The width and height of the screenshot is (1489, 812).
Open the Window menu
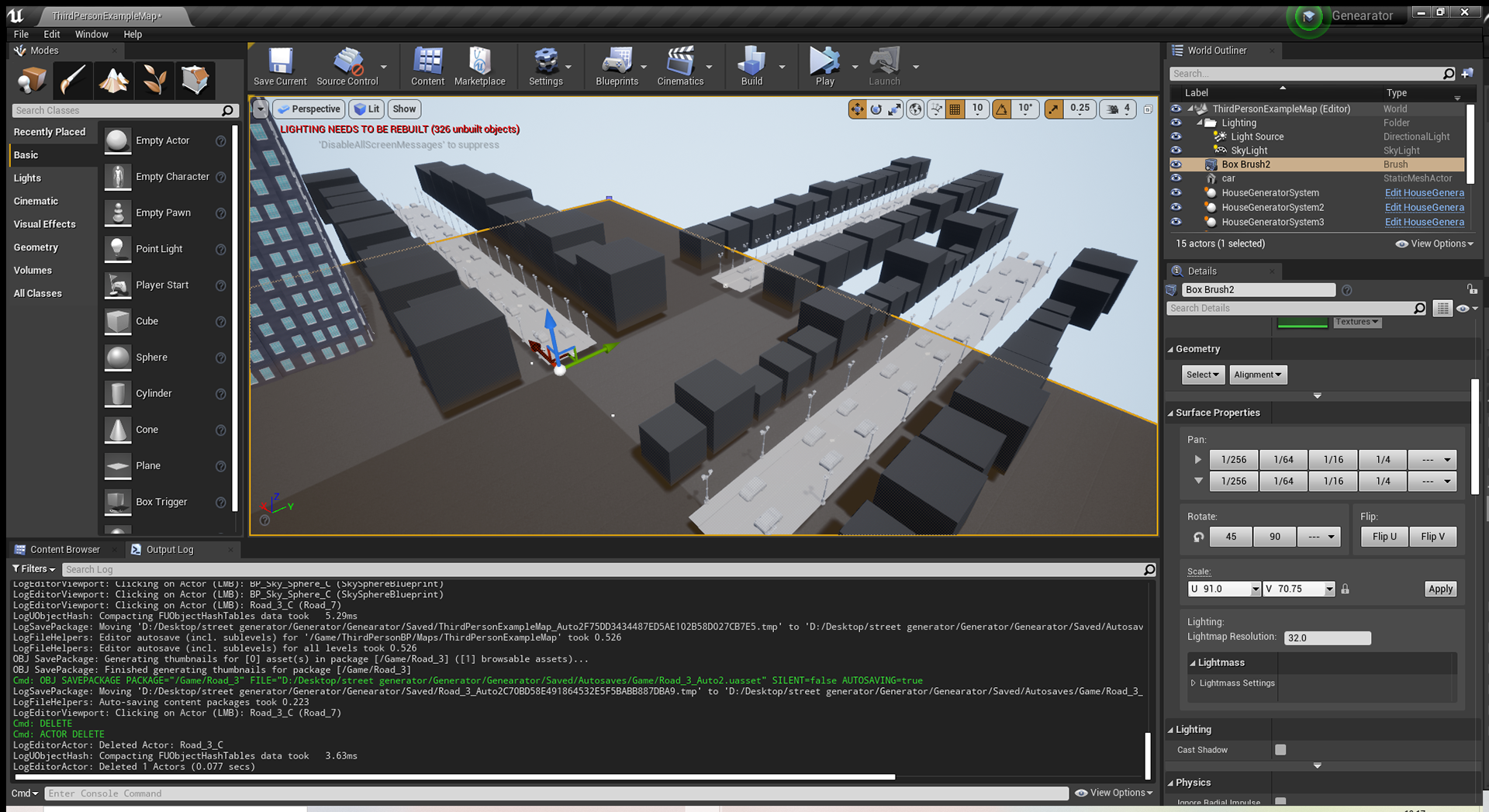pos(92,34)
